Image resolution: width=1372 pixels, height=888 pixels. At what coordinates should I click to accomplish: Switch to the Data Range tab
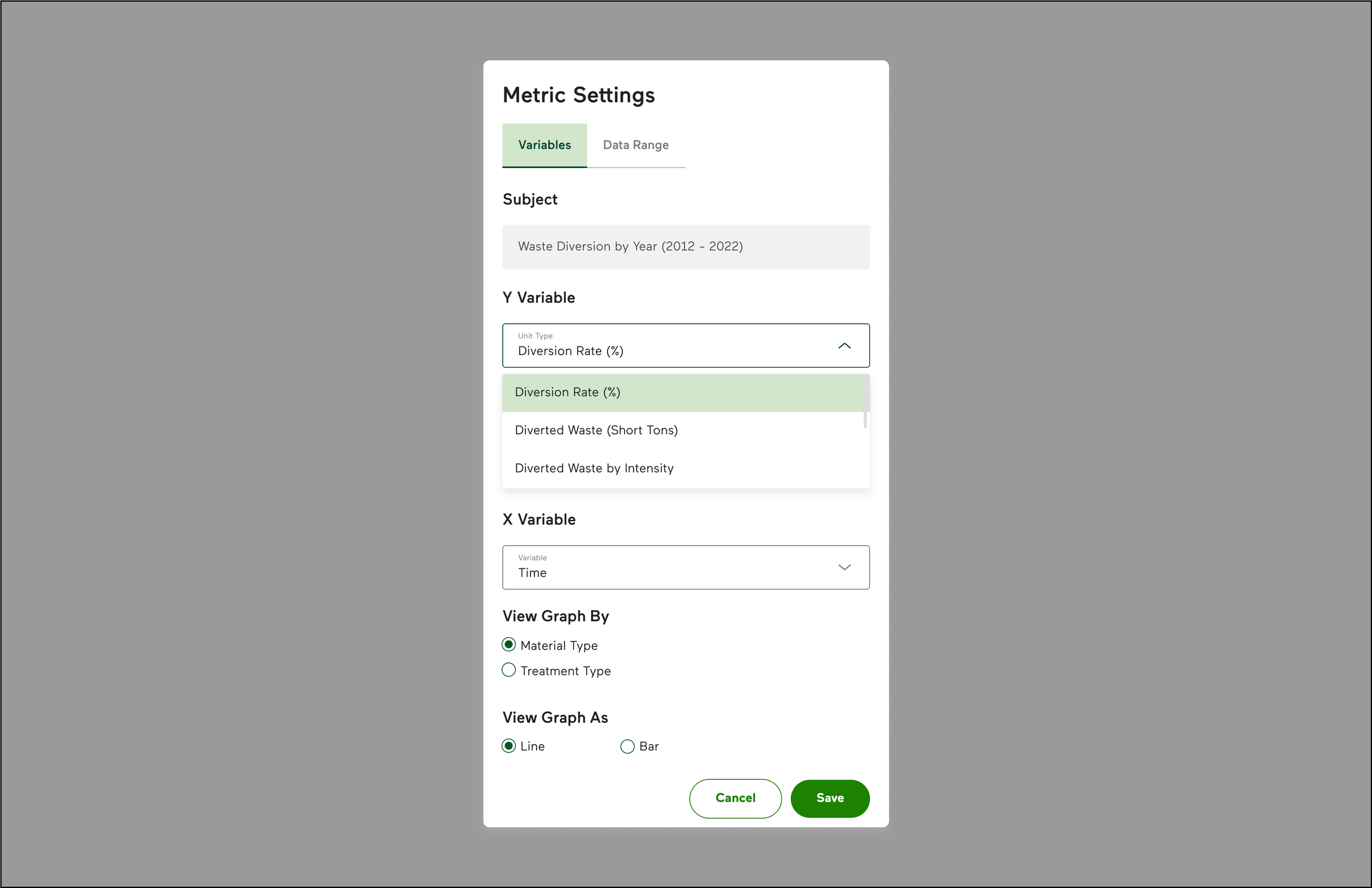636,145
